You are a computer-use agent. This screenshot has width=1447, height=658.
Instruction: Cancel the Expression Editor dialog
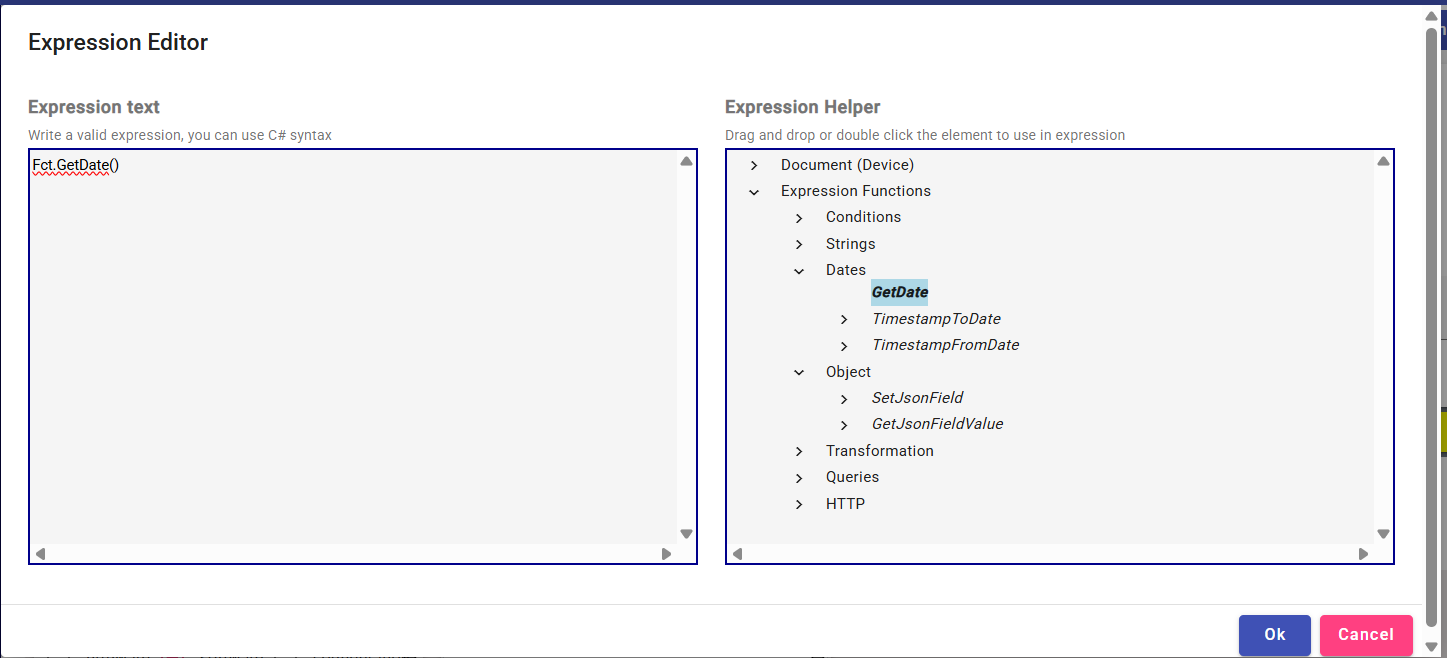coord(1365,635)
